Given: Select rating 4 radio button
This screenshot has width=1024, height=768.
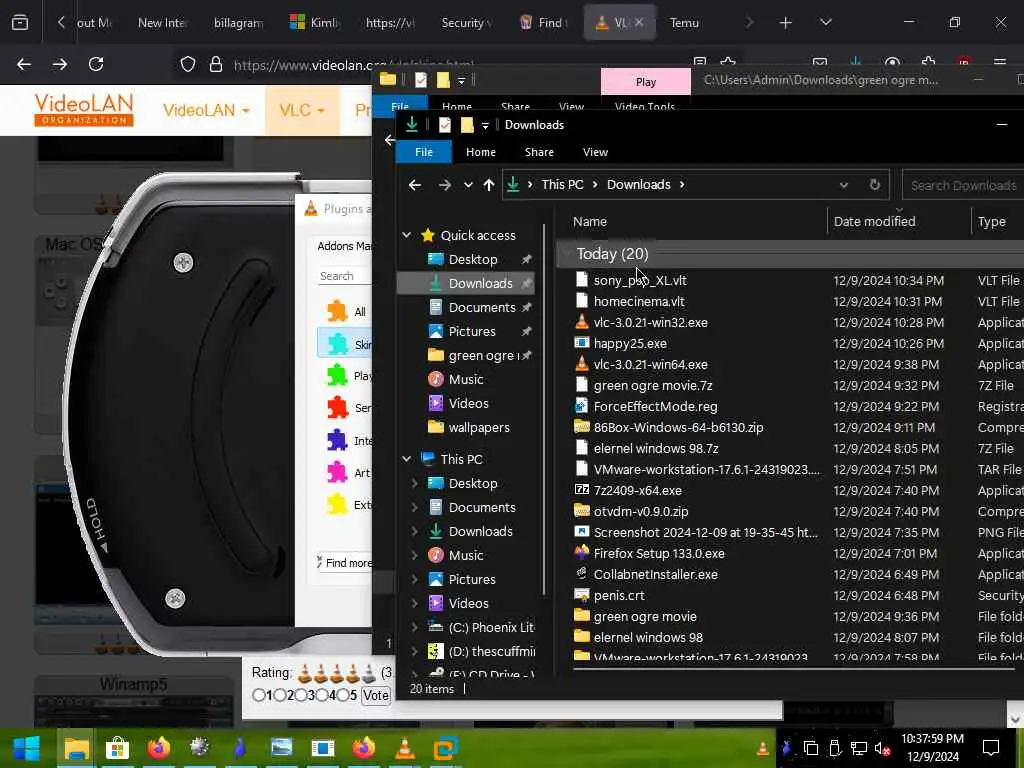Looking at the screenshot, I should click(321, 696).
